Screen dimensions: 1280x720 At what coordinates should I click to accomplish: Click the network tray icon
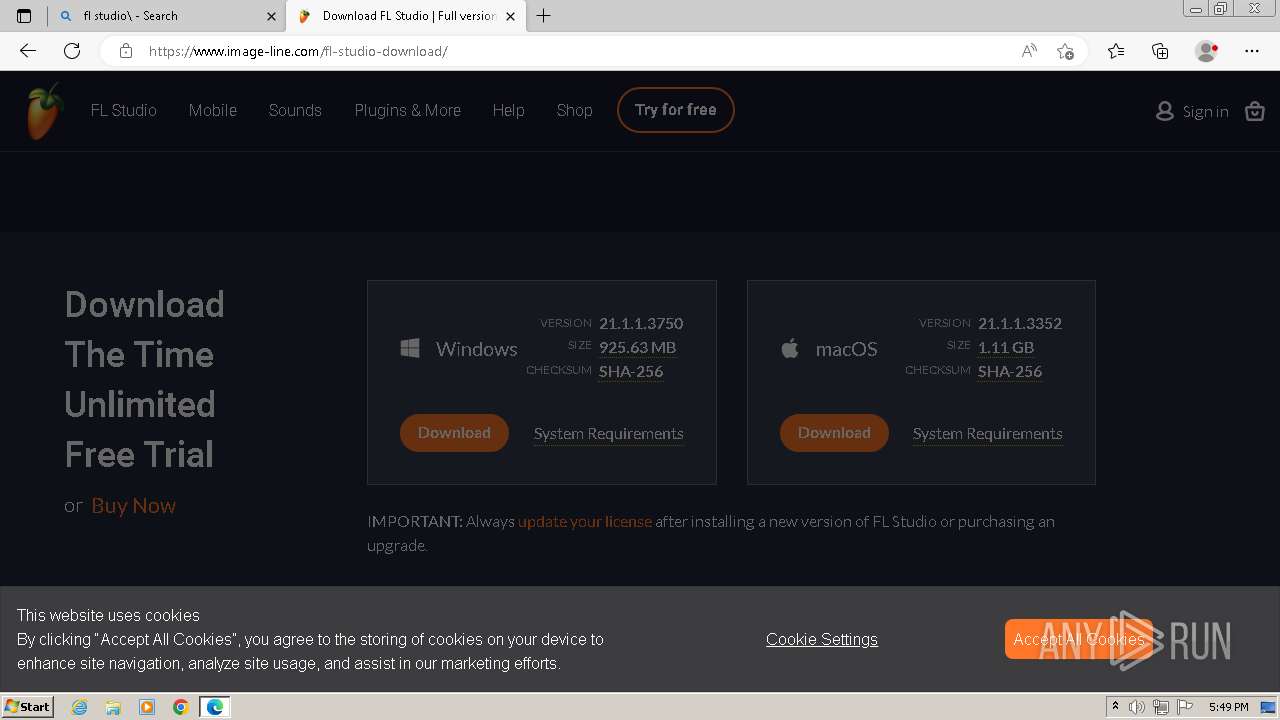tap(1161, 707)
